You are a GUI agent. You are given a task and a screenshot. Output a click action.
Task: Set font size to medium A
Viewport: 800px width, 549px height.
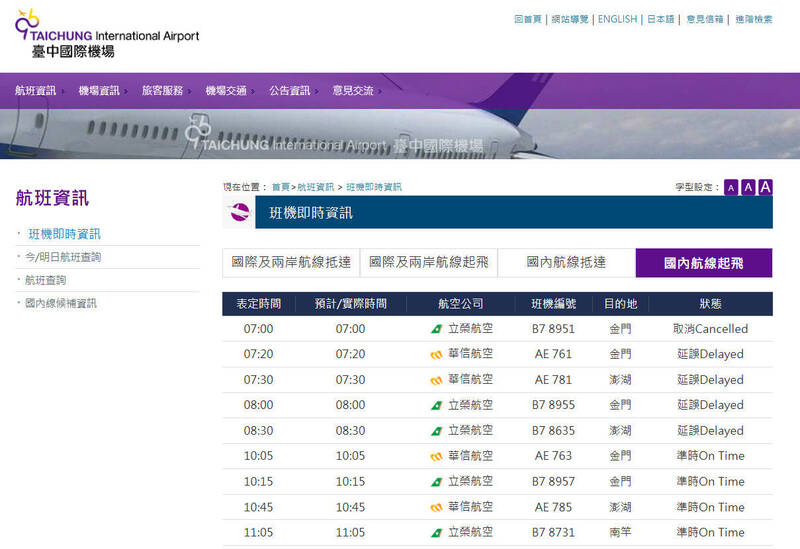[748, 188]
